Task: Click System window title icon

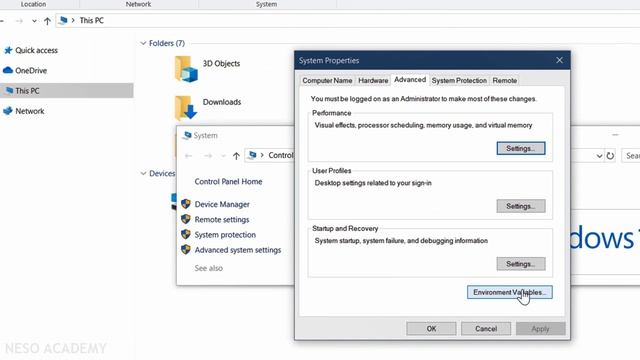Action: point(187,135)
